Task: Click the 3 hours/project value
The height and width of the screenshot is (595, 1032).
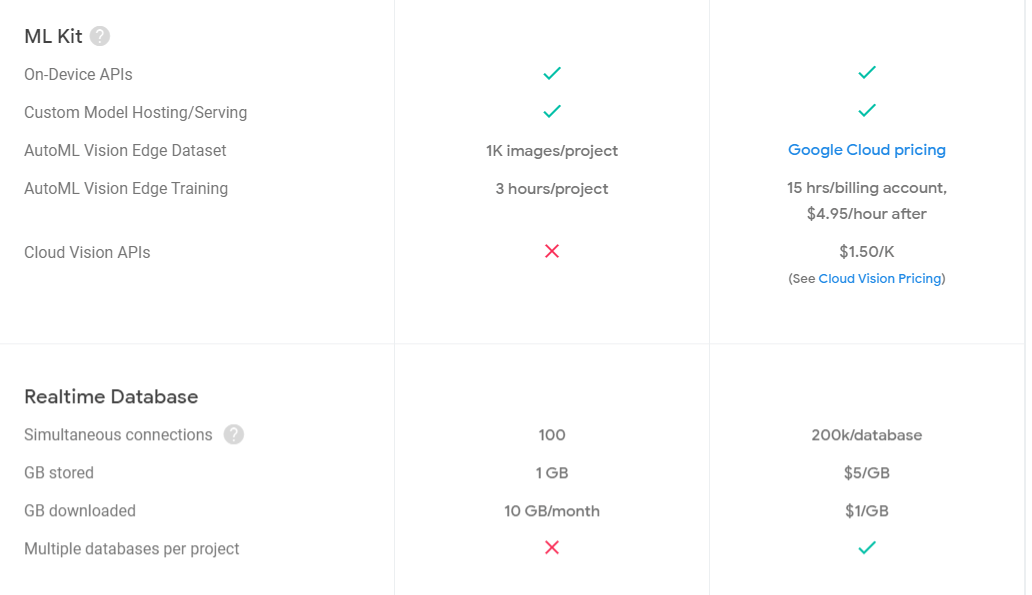Action: point(552,189)
